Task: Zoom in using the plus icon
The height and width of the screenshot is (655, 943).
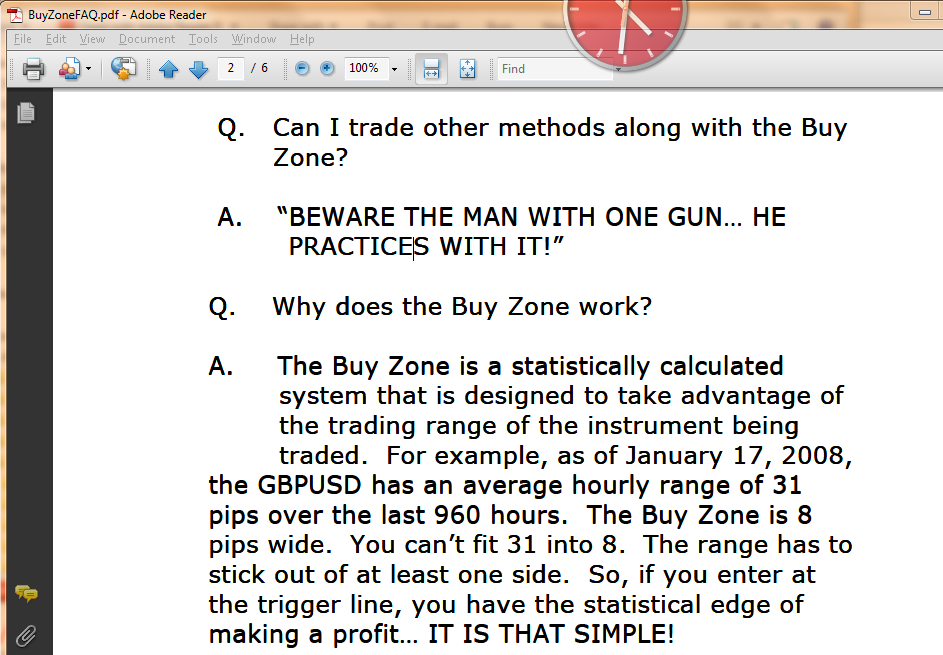Action: coord(327,69)
